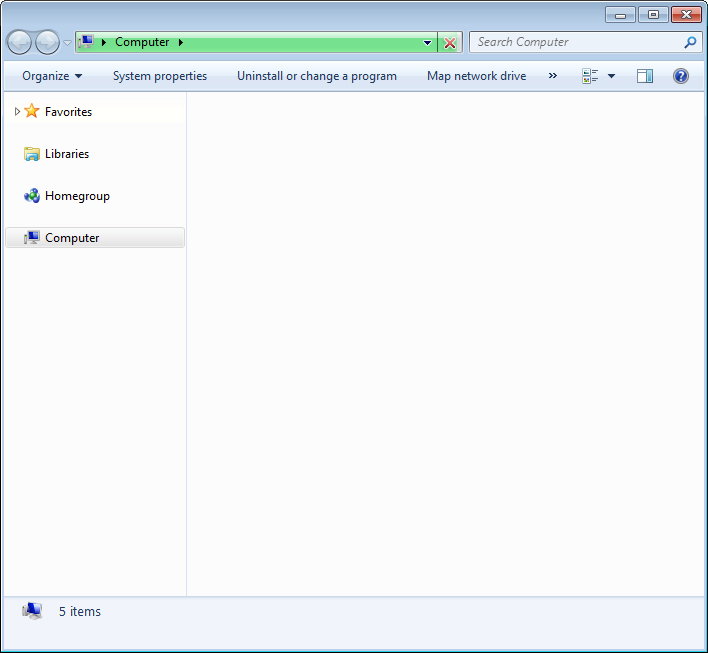Screen dimensions: 708x653
Task: Open the view options dropdown arrow
Action: tap(611, 76)
